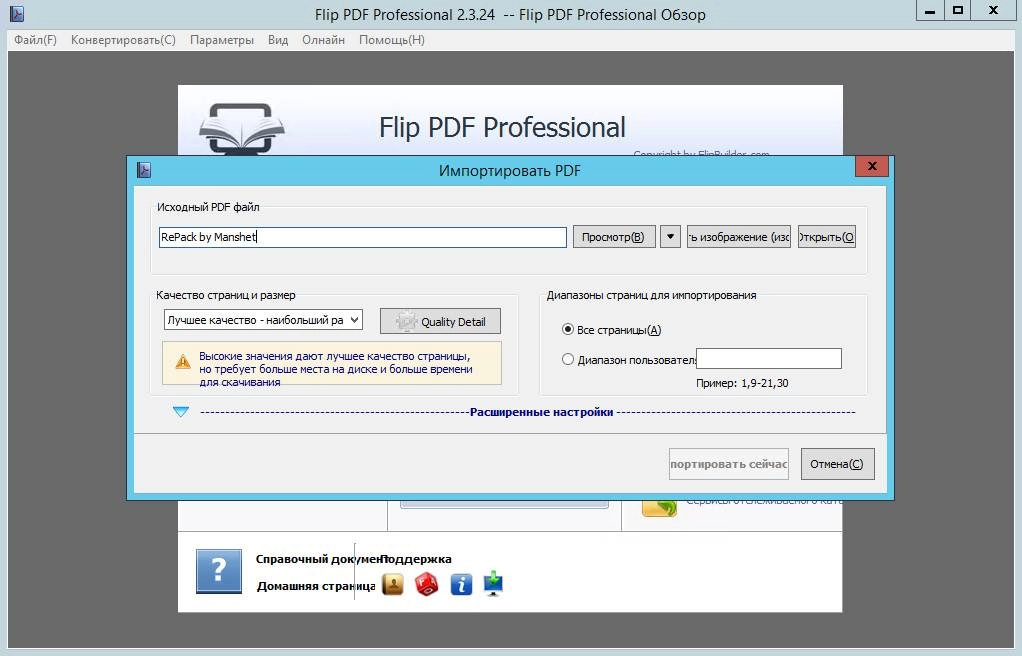The image size is (1022, 656).
Task: Open the Файл(F) menu
Action: (35, 40)
